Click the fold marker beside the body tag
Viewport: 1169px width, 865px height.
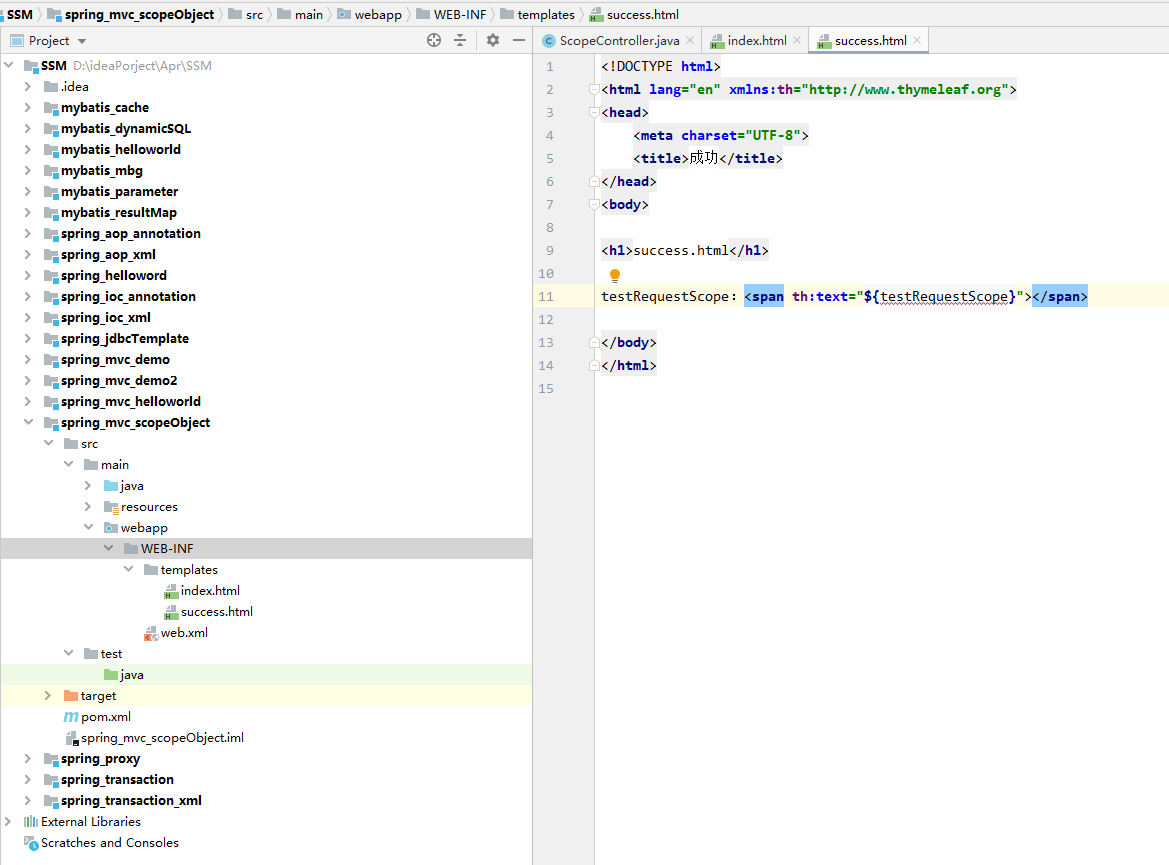point(594,204)
